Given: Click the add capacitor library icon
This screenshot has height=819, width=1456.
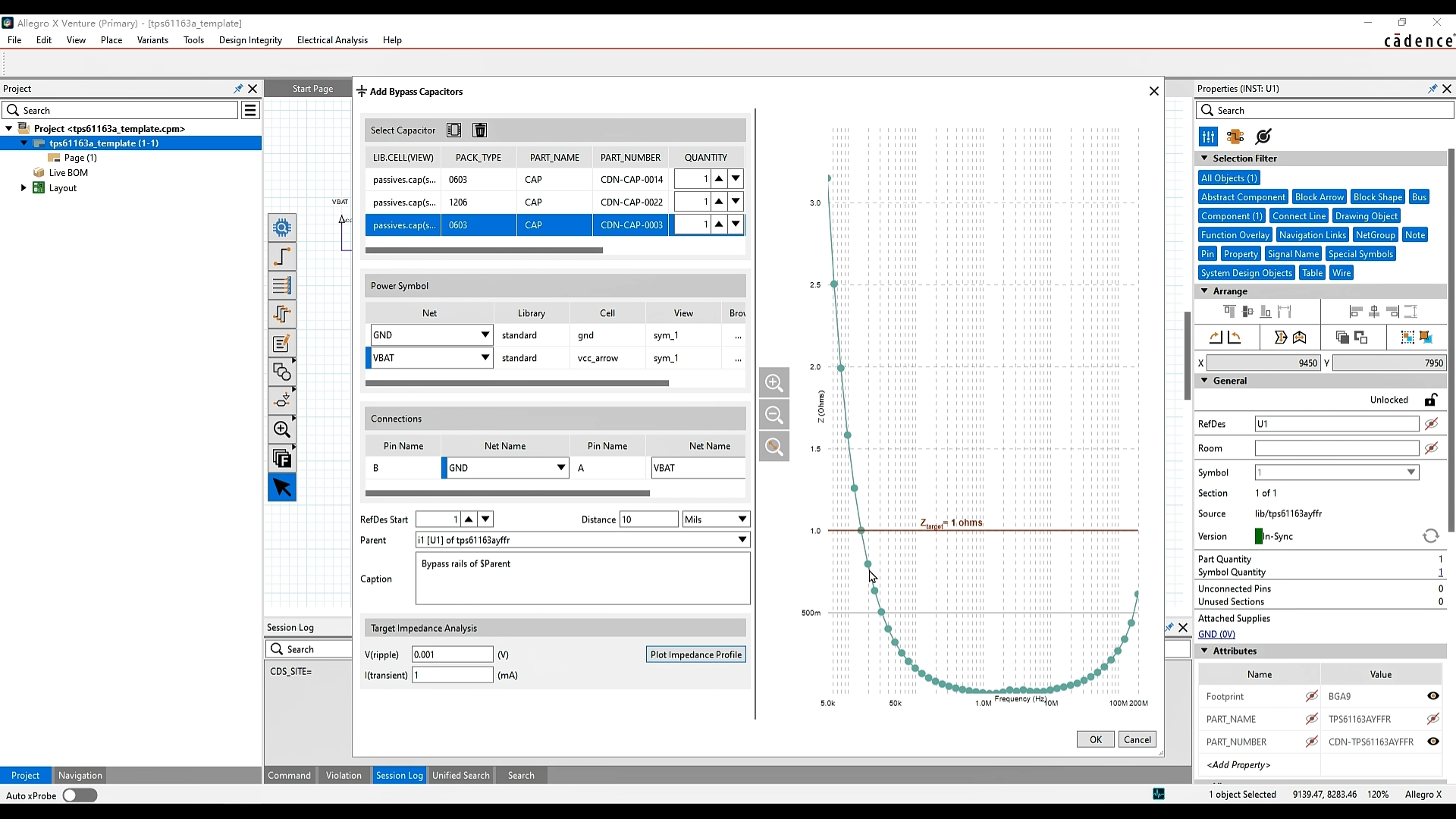Looking at the screenshot, I should tap(453, 130).
